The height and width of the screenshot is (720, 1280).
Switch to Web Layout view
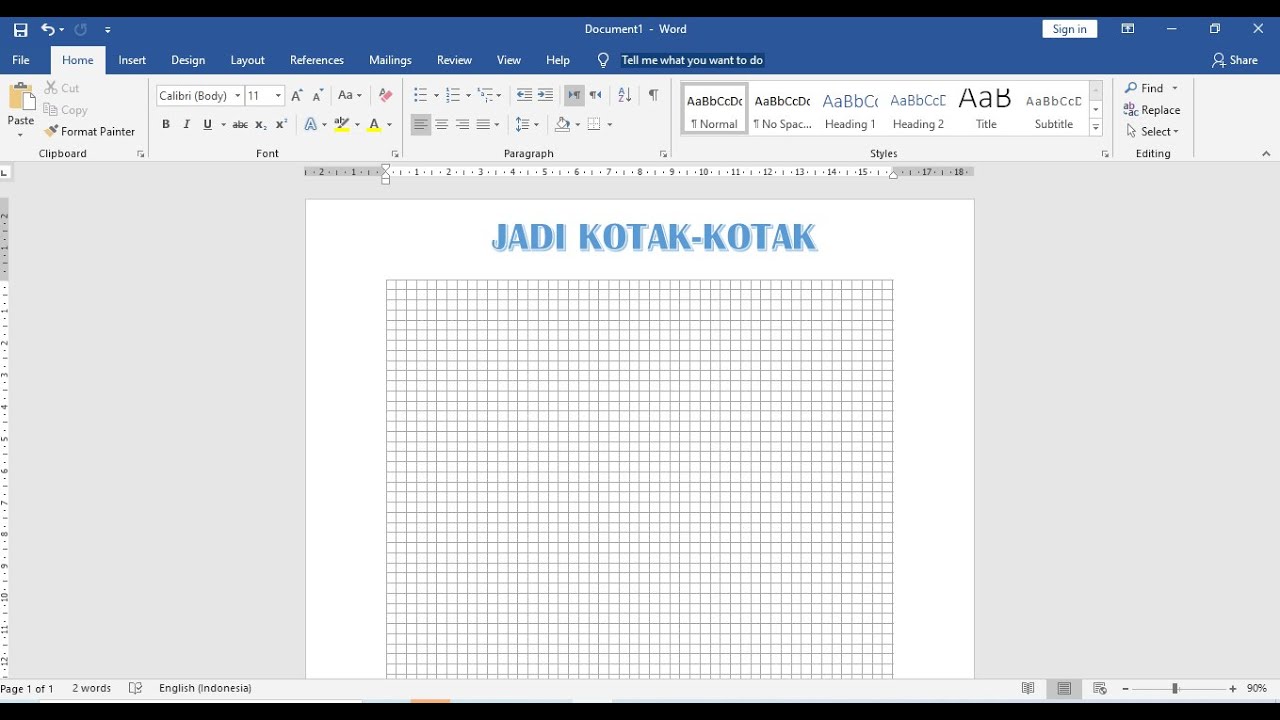[1100, 688]
